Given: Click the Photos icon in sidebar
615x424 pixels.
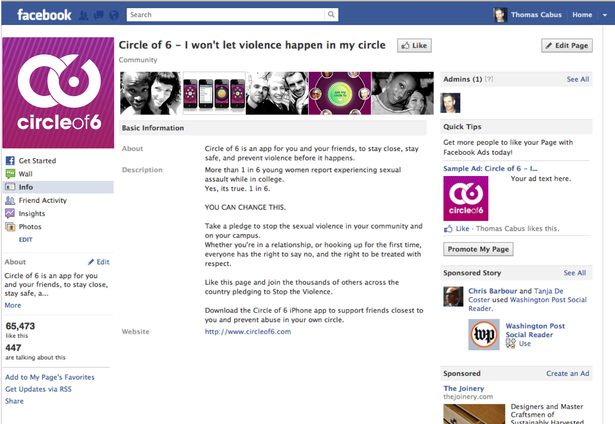Looking at the screenshot, I should pyautogui.click(x=10, y=227).
